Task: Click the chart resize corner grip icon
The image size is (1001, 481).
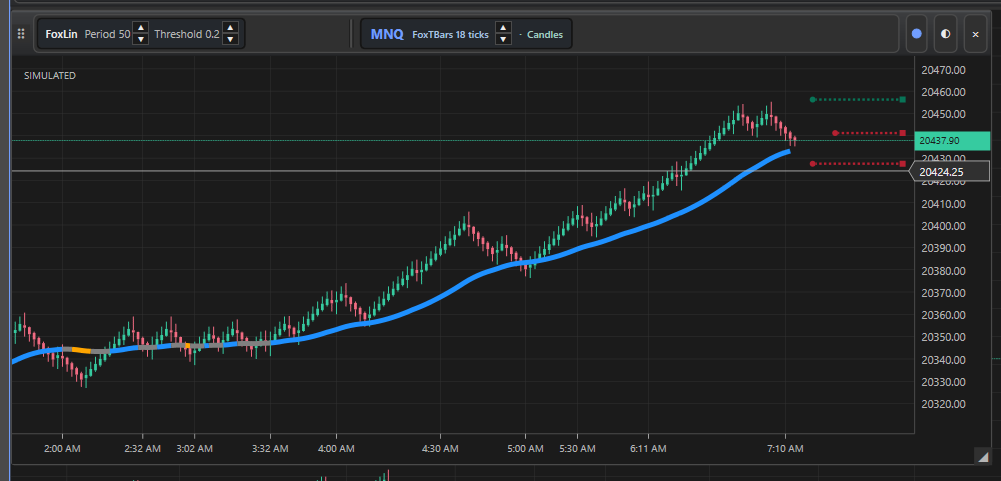Action: point(981,455)
